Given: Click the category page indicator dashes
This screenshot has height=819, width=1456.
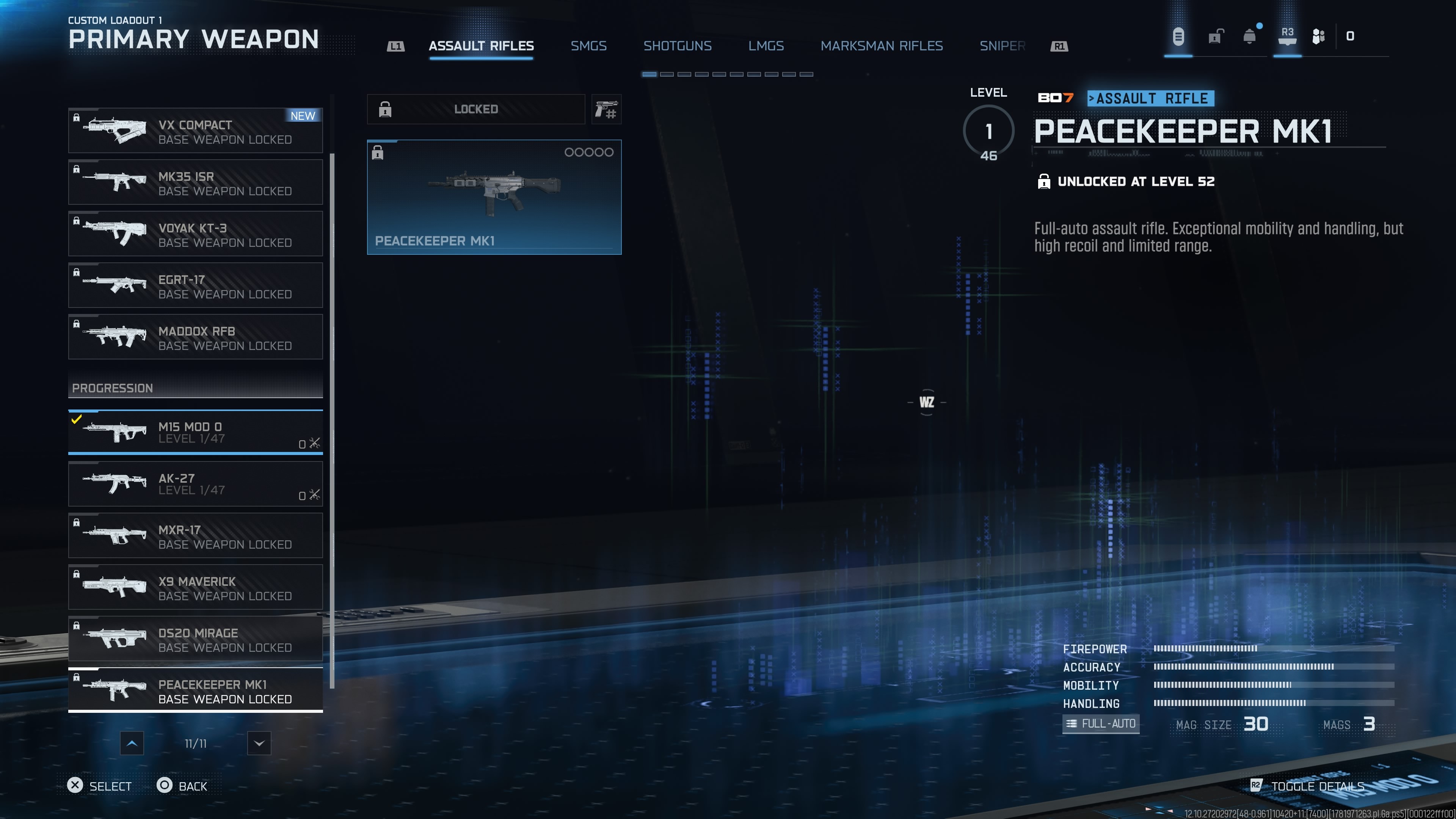Looking at the screenshot, I should pyautogui.click(x=728, y=74).
